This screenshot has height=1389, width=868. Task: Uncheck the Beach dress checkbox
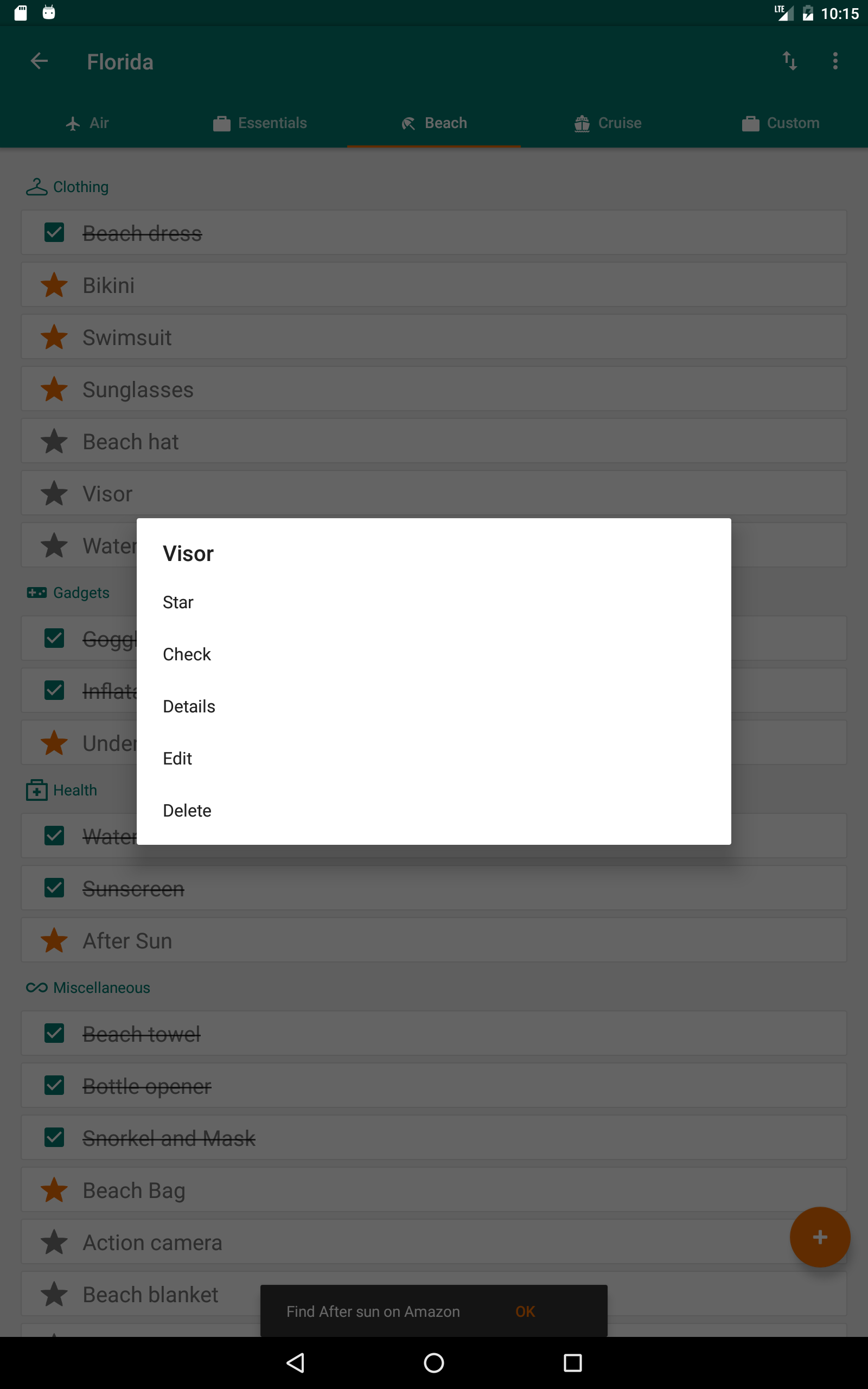[x=54, y=232]
